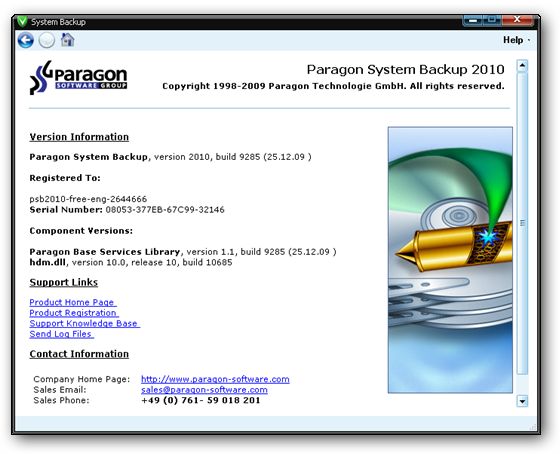Click the Contact Information heading

79,354
